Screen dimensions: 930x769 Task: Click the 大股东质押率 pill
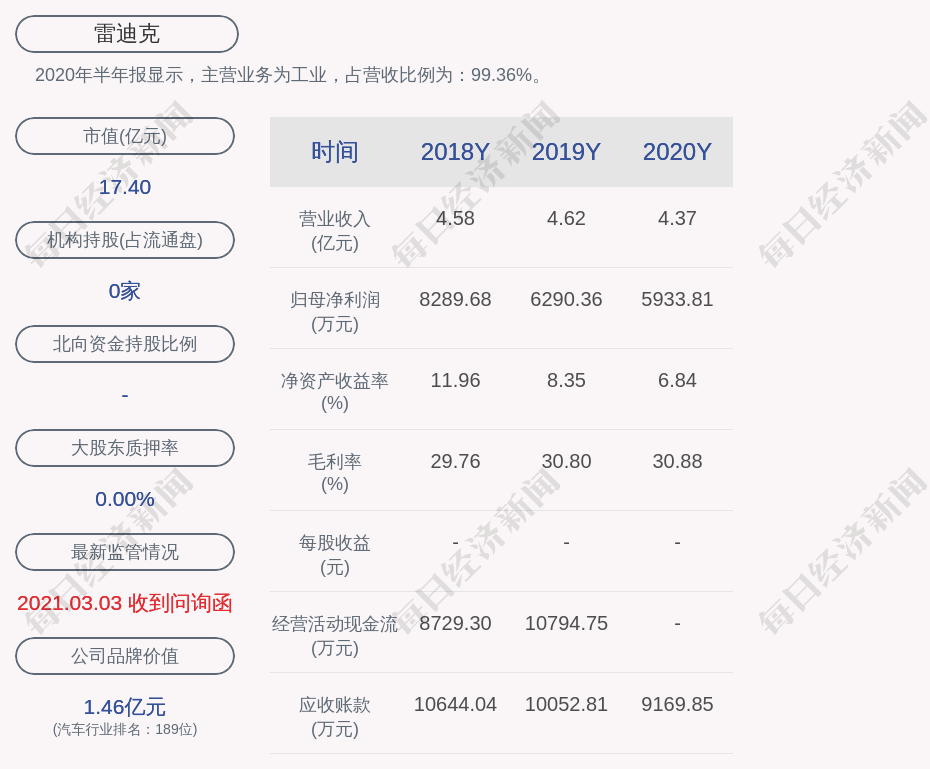point(125,448)
